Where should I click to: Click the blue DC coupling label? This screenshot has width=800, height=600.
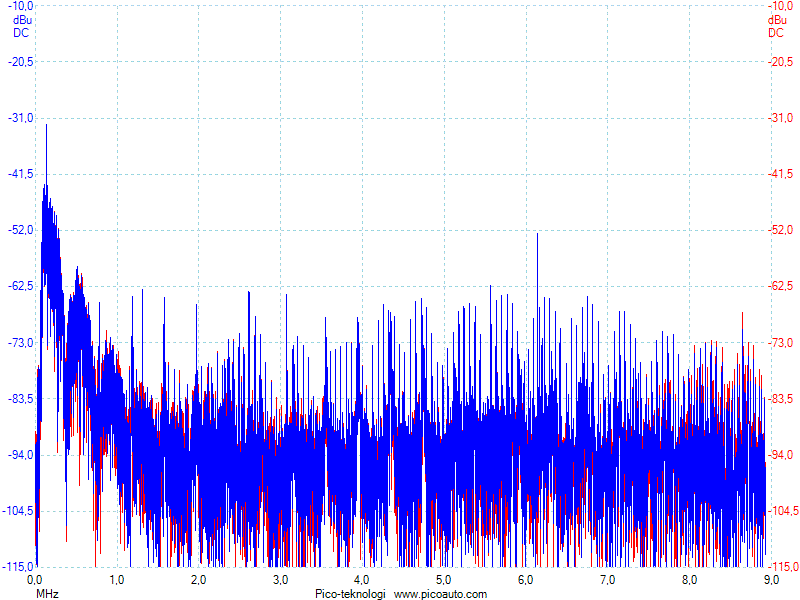coord(21,33)
